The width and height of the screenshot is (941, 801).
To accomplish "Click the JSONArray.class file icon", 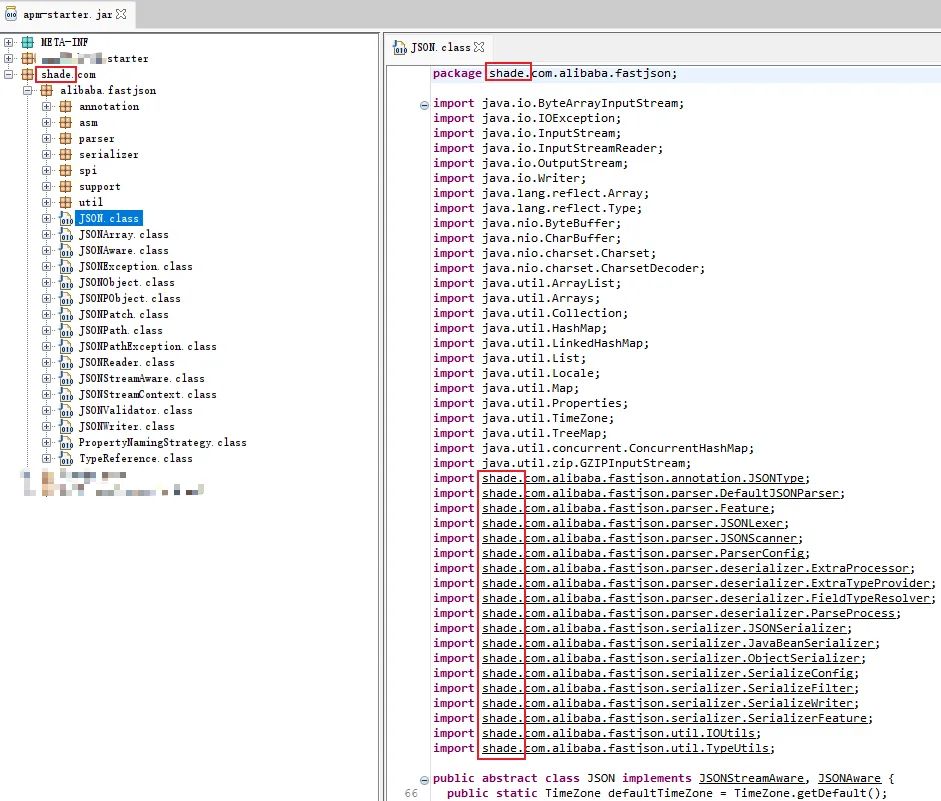I will point(66,235).
